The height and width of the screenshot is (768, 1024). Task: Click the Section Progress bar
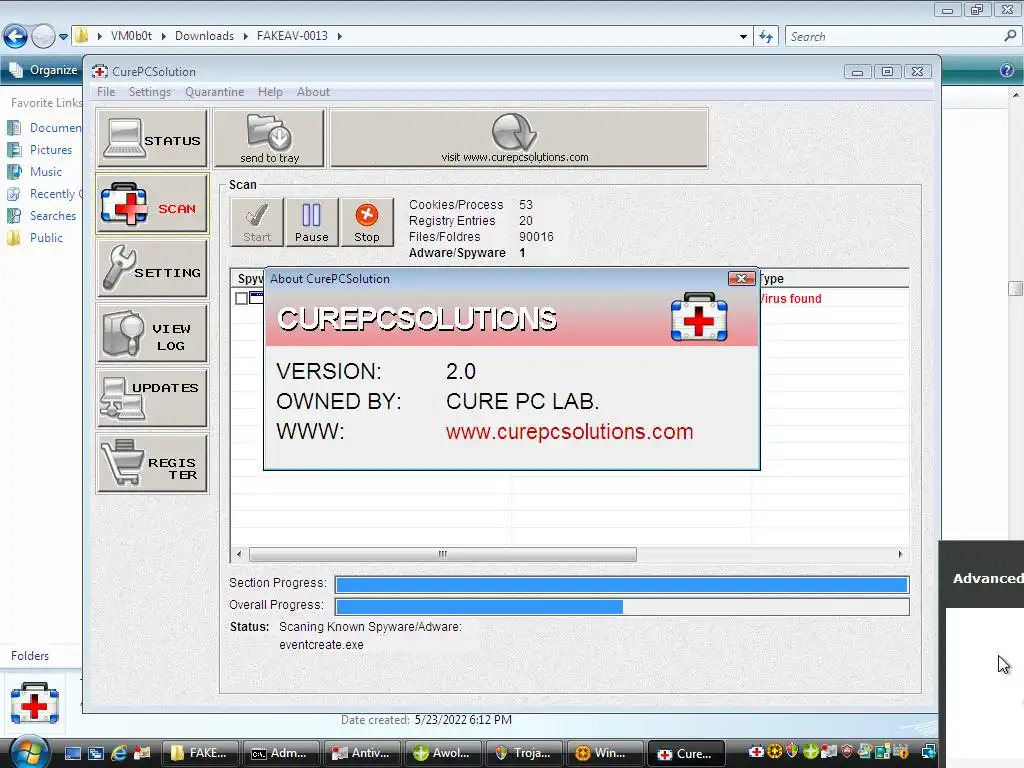(x=622, y=584)
